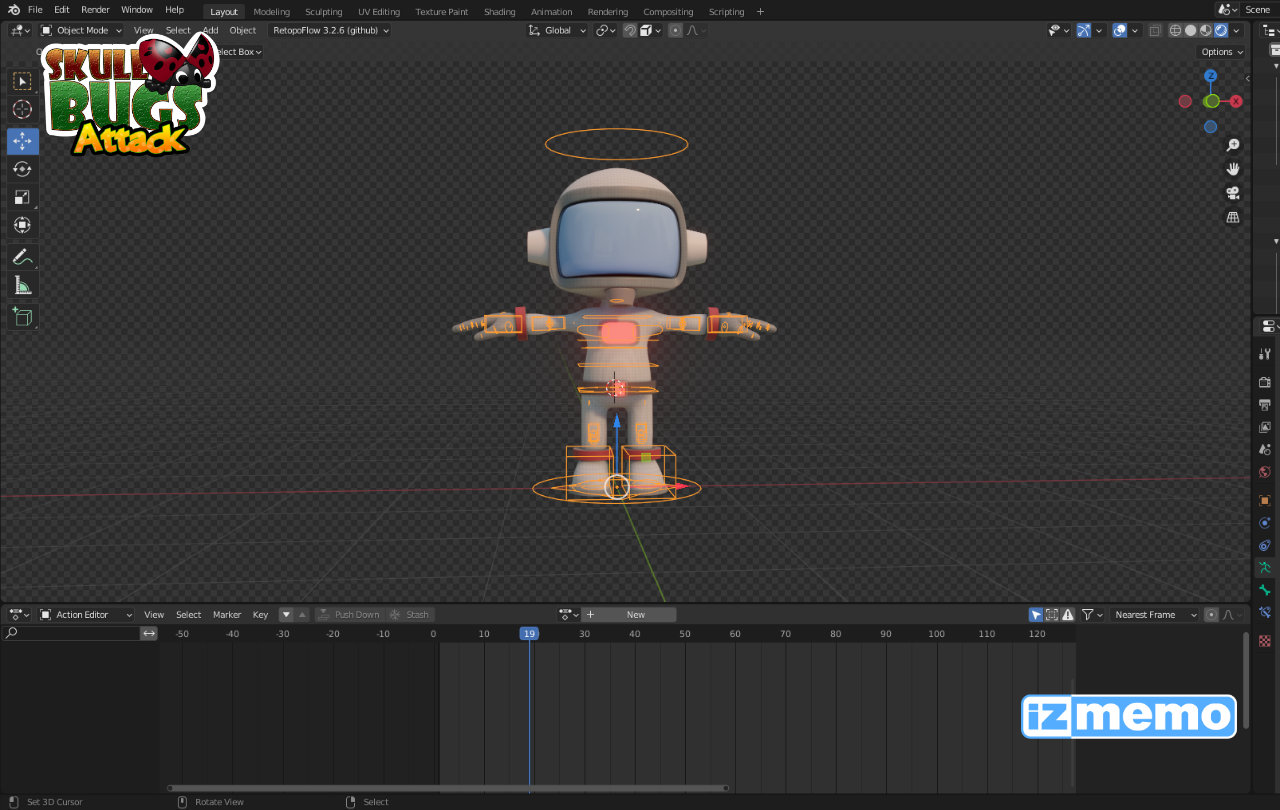Expand the Nearest Frame snapping dropdown
This screenshot has width=1280, height=810.
(1155, 615)
